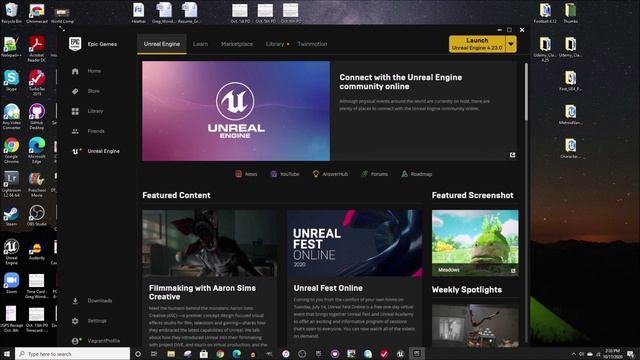Open Google Chrome from the taskbar
Viewport: 640px width, 360px height.
coord(220,354)
